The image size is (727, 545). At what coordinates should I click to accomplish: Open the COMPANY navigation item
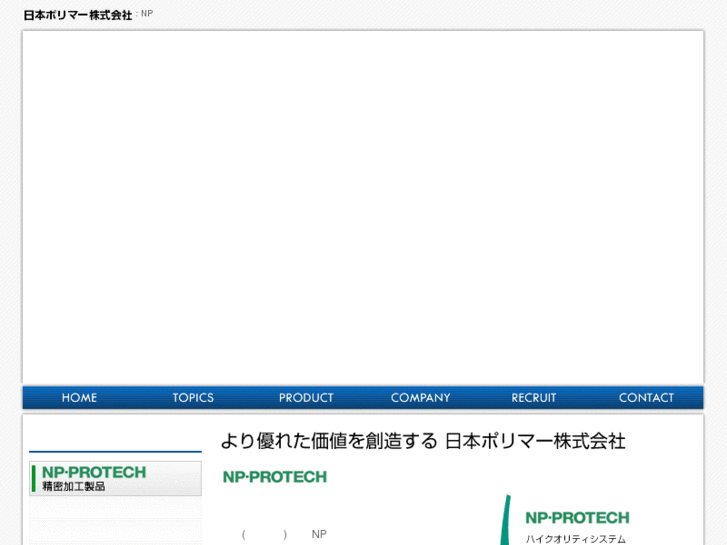click(x=420, y=398)
